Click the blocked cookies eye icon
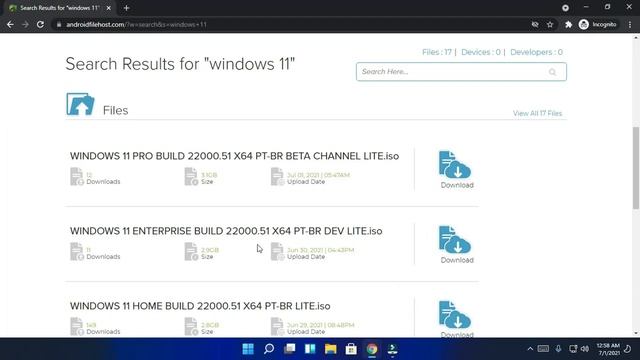 point(535,24)
